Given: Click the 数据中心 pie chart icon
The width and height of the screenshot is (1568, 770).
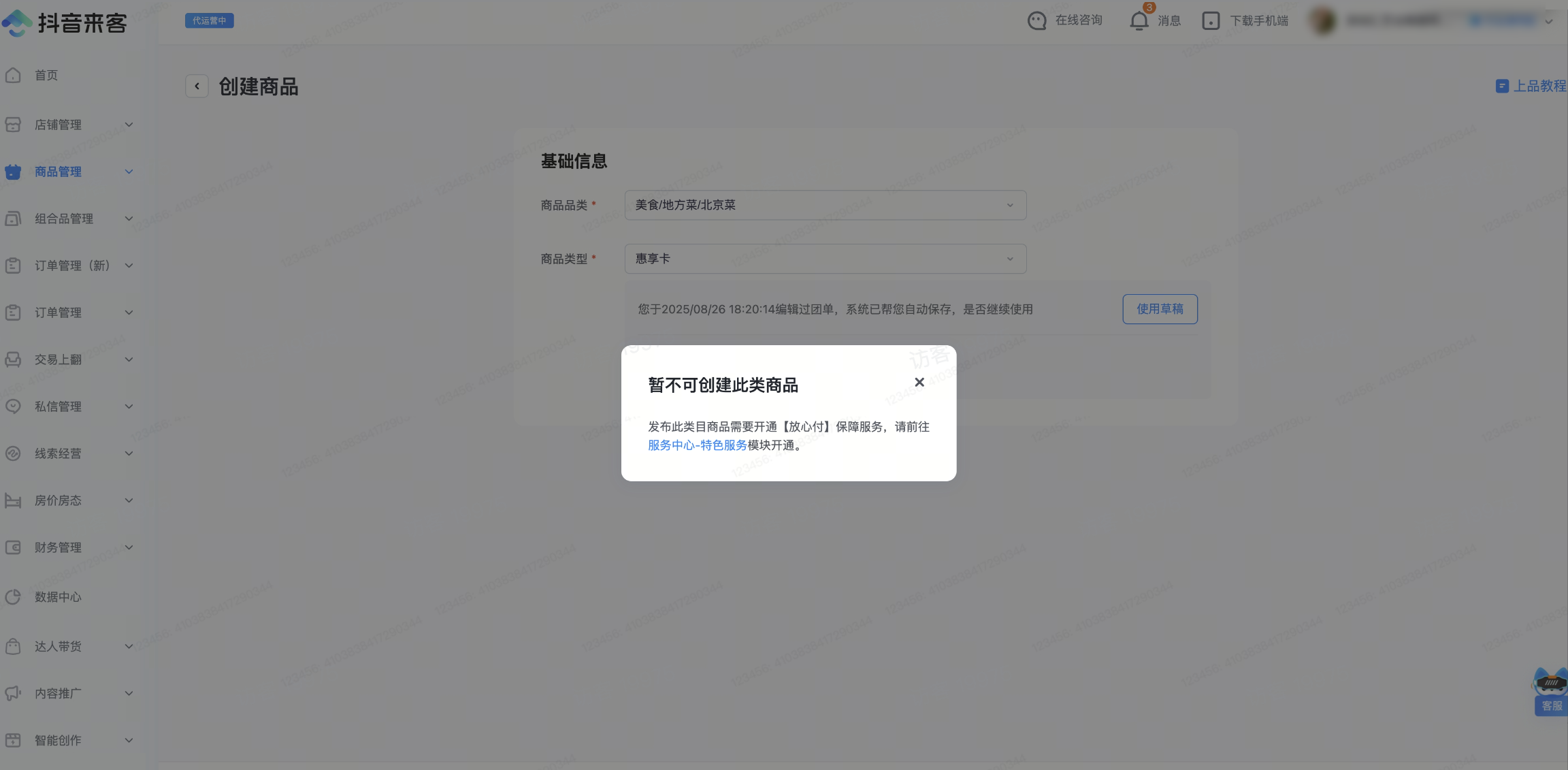Looking at the screenshot, I should [13, 597].
